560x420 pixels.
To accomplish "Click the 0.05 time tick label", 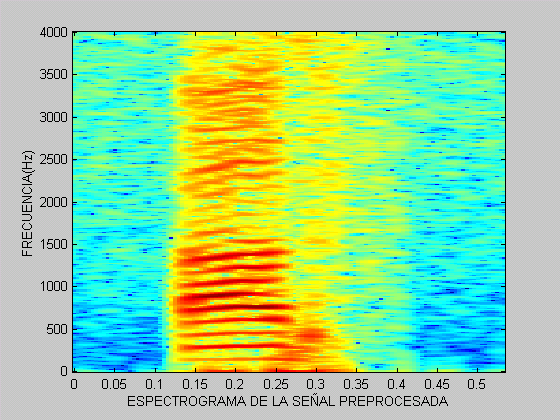I will [x=114, y=385].
